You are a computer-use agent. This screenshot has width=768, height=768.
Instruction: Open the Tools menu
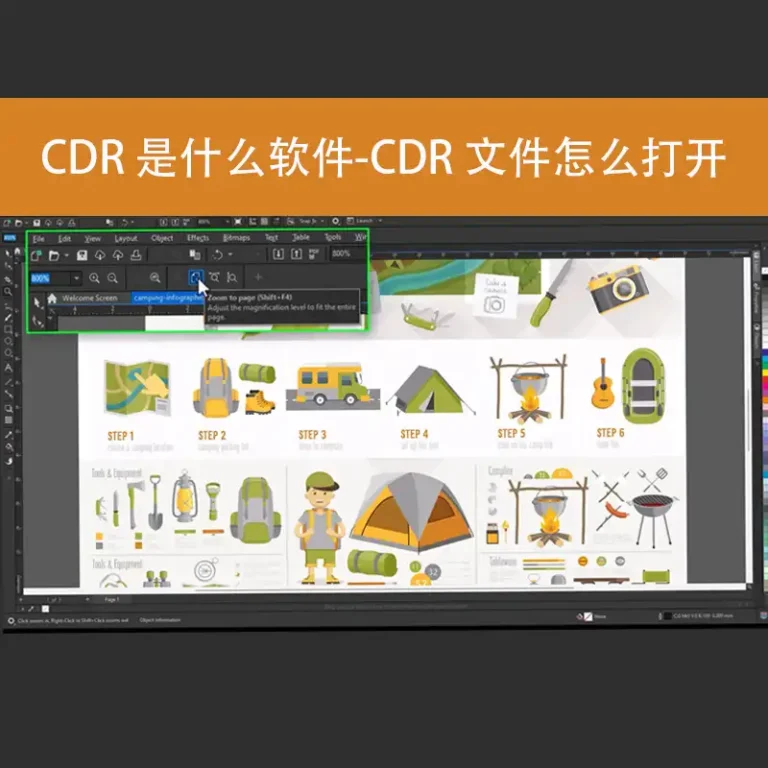click(x=333, y=237)
